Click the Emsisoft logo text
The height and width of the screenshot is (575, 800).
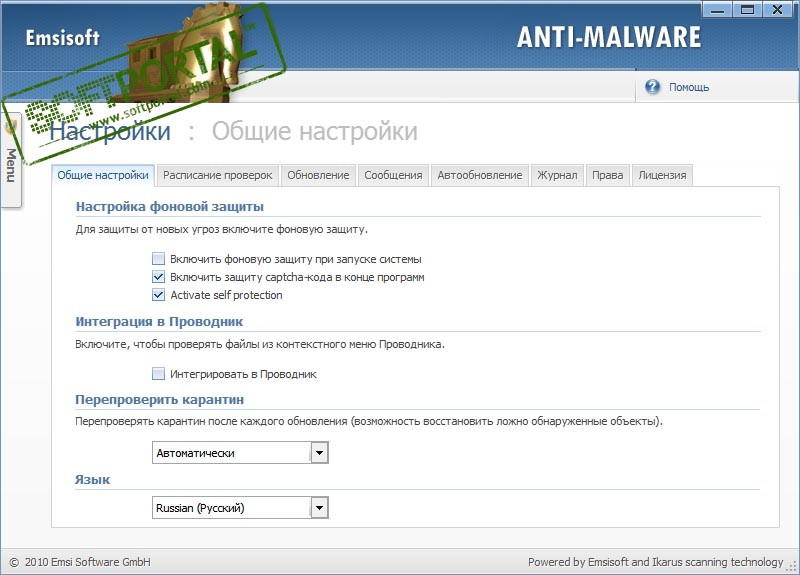63,38
